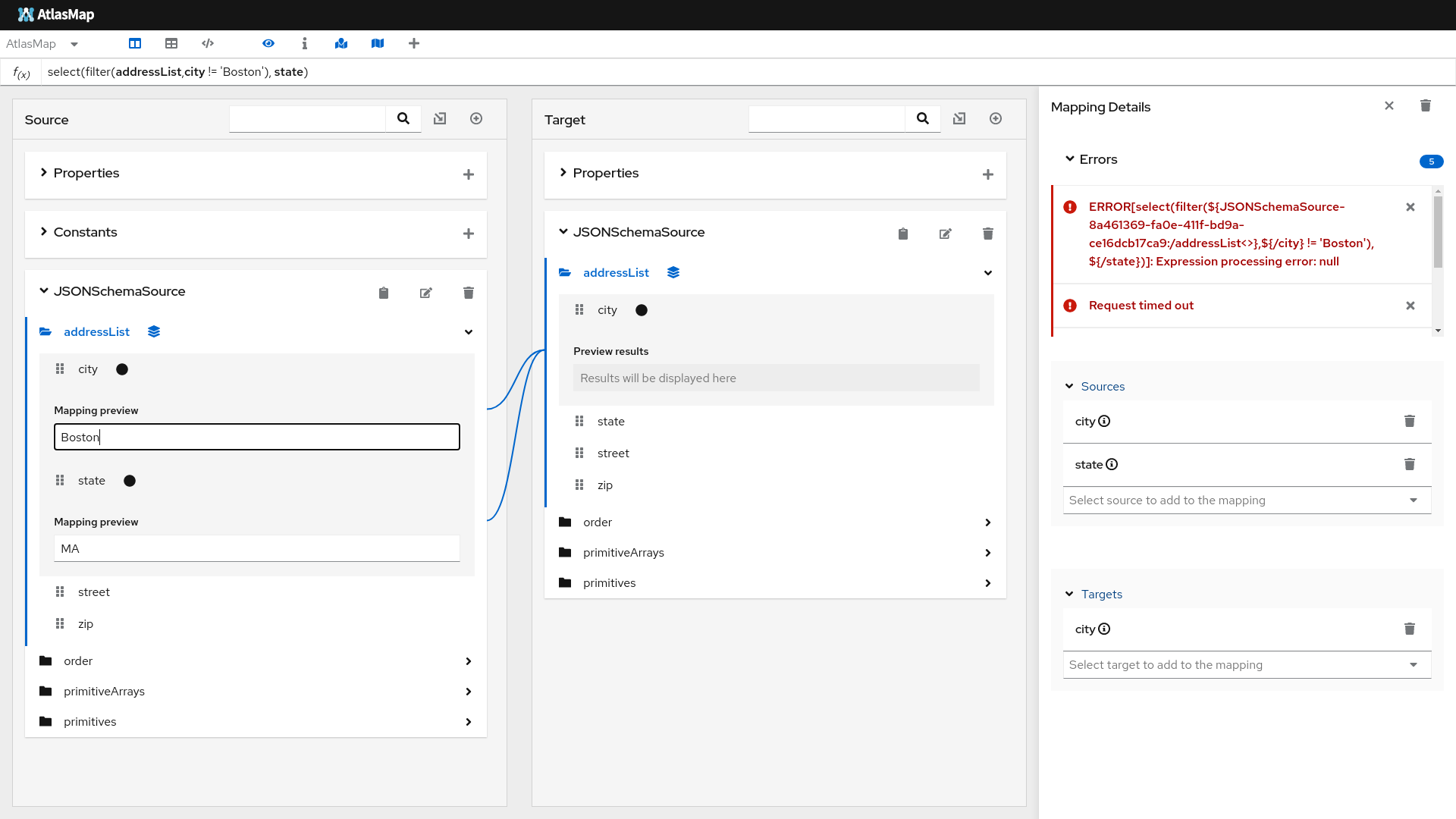
Task: Expand the Source Constants section
Action: coord(44,232)
